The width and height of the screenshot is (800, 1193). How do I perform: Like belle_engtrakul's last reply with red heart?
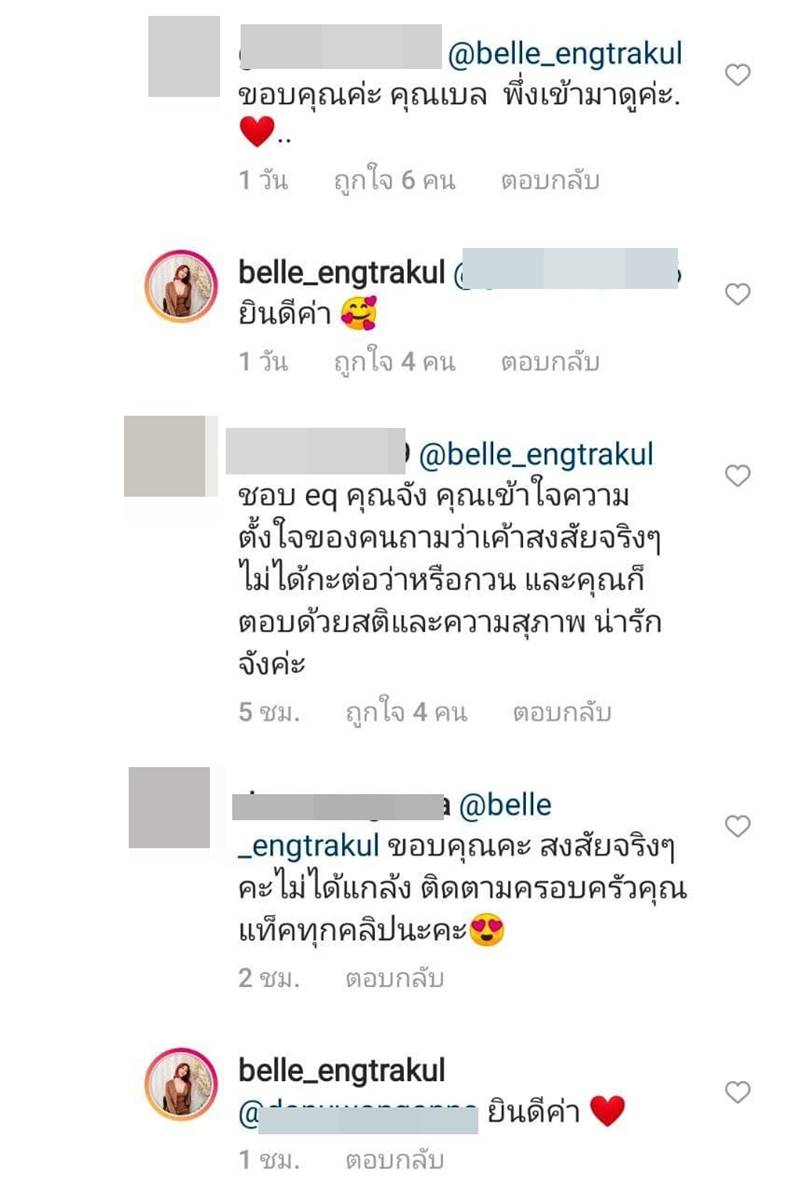coord(737,1092)
